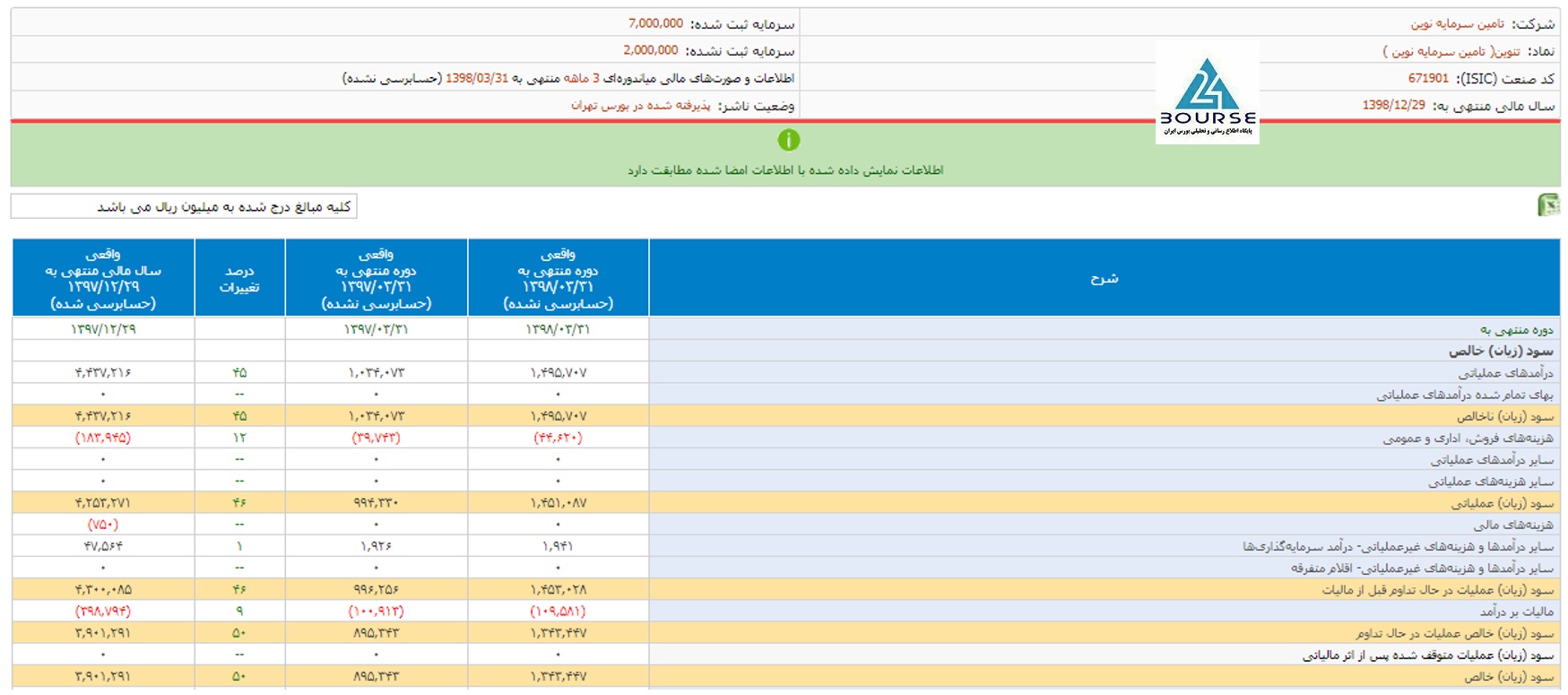Click 4,437,216 in the سود (زیان) ناخالص row

(103, 416)
